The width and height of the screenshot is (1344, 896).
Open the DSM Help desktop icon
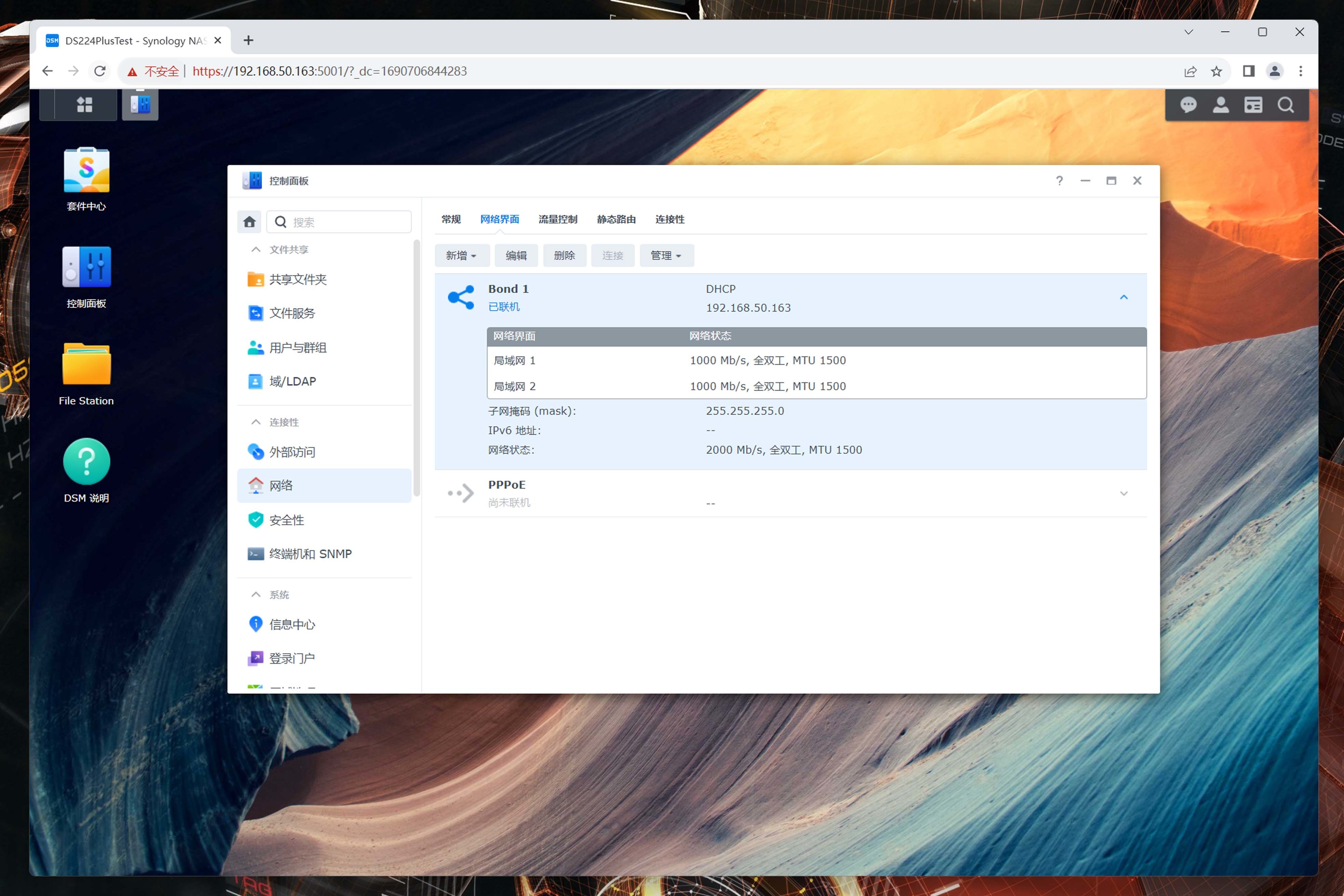tap(86, 462)
